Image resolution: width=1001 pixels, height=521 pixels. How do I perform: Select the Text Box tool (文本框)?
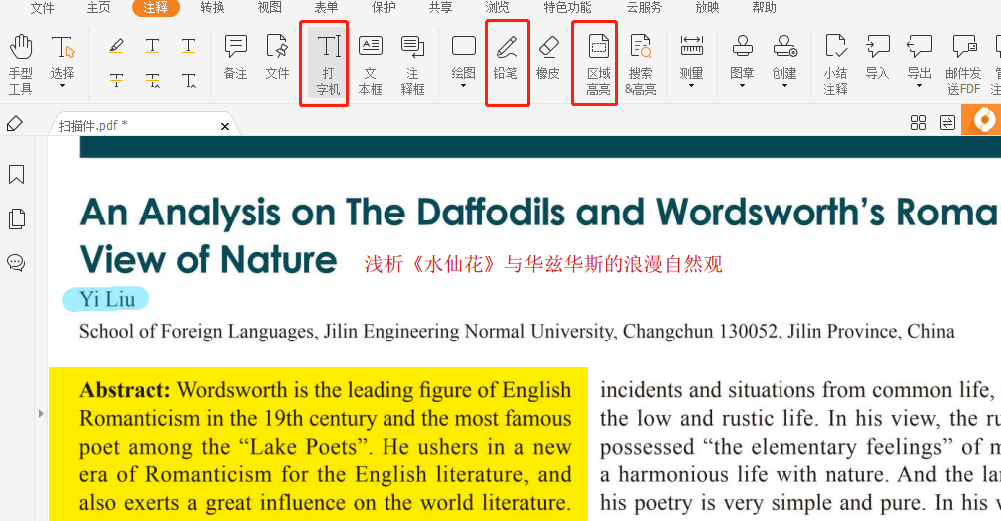(x=370, y=64)
